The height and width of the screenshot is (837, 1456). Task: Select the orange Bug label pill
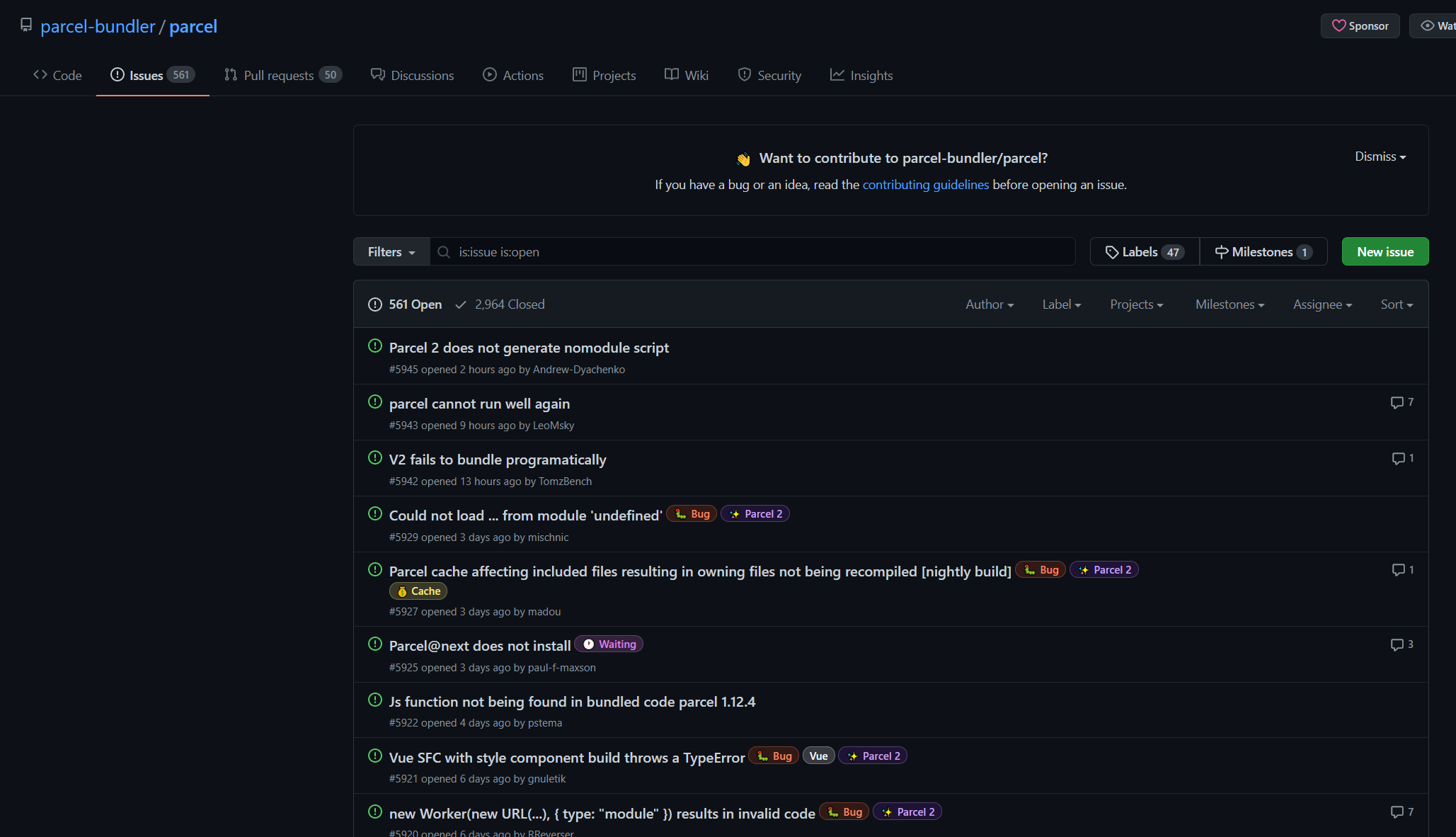(692, 513)
